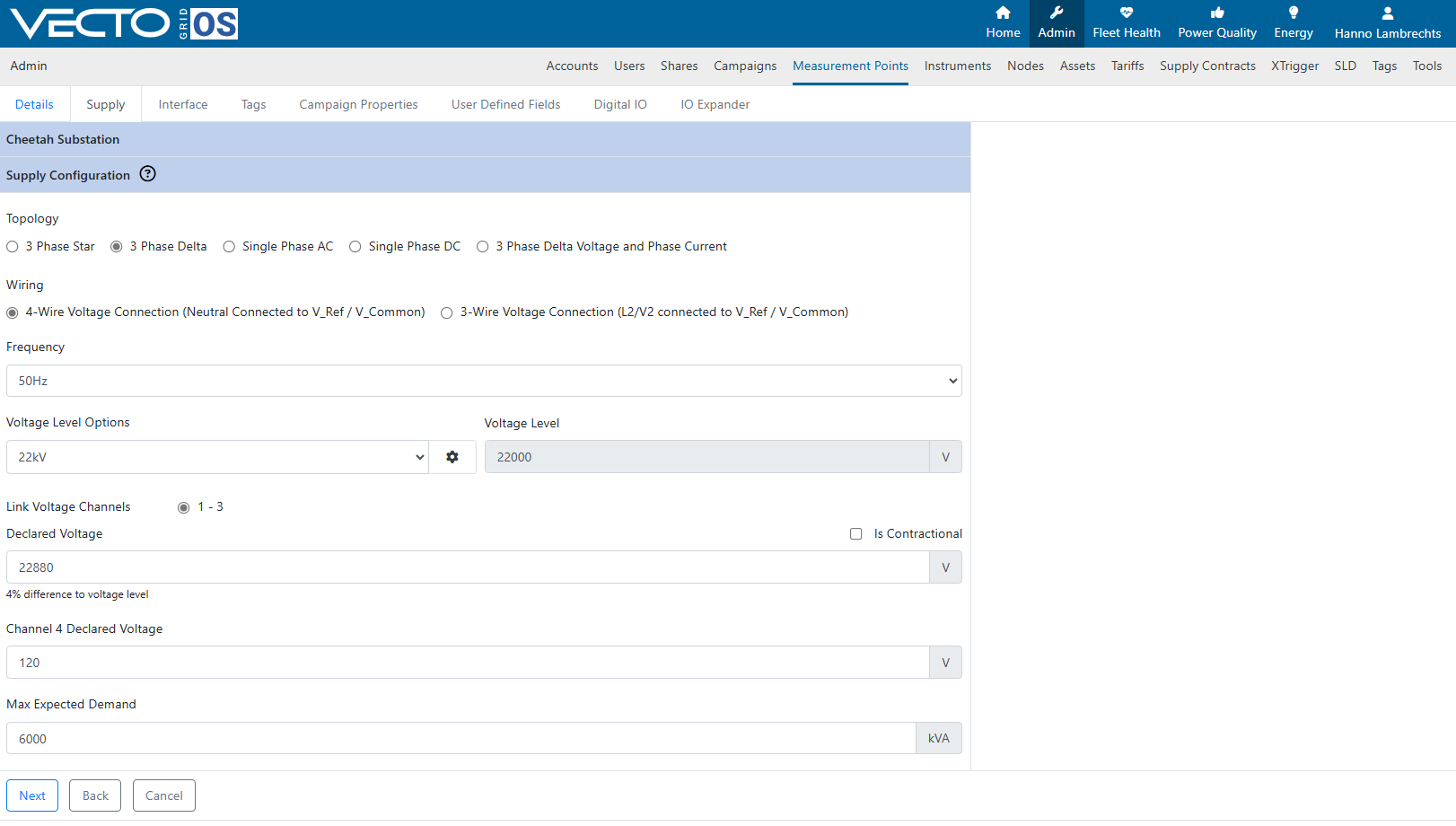
Task: Click the Declared Voltage input field
Action: [468, 567]
